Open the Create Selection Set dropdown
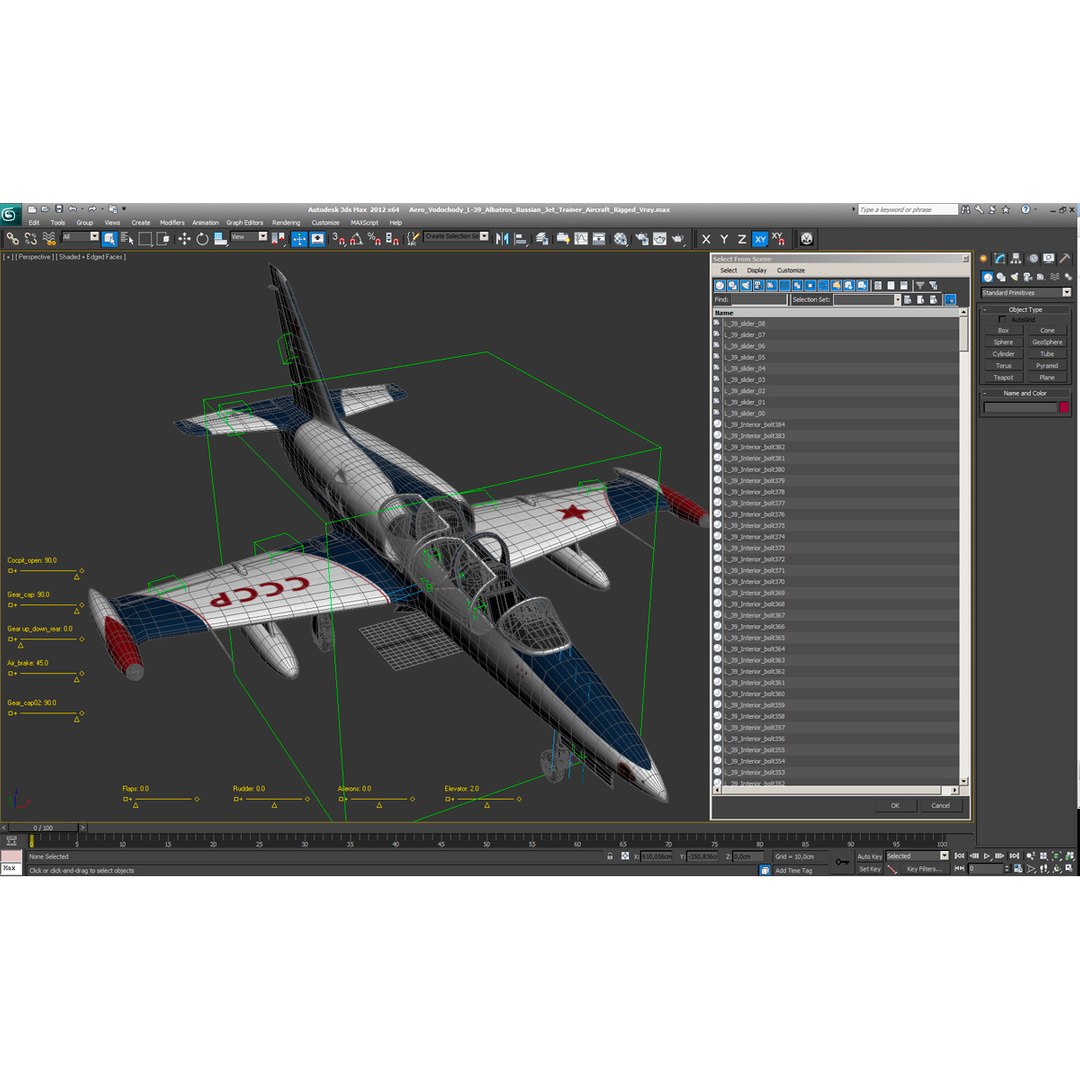1080x1080 pixels. (457, 236)
